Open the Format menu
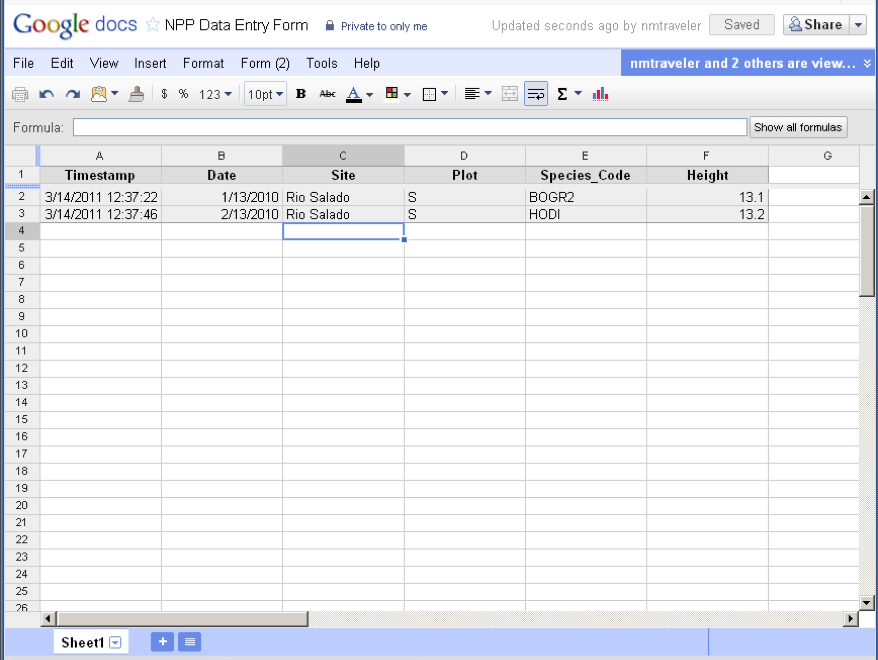 [x=203, y=63]
